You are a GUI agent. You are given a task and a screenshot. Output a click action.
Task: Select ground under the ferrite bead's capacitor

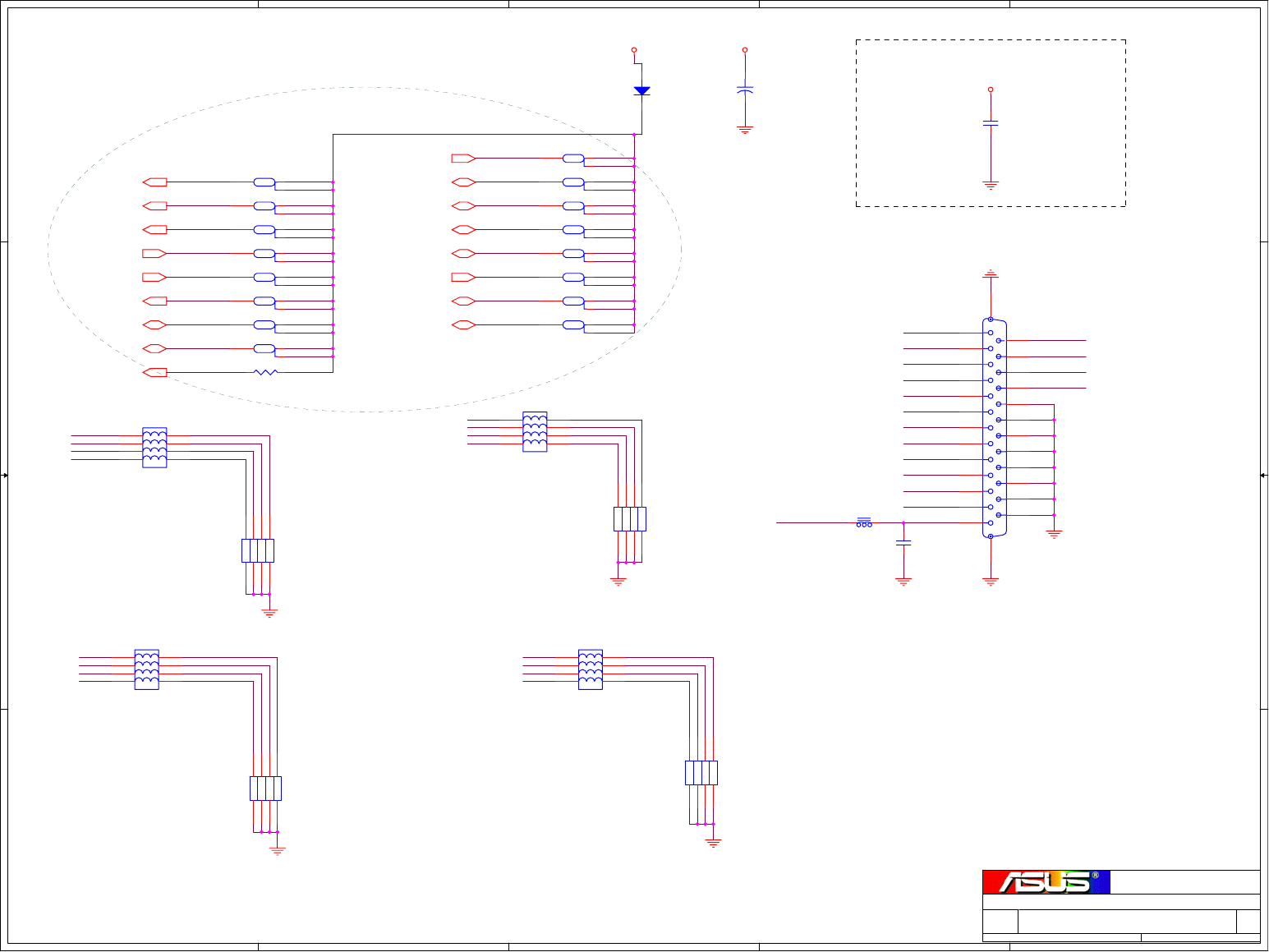(903, 582)
